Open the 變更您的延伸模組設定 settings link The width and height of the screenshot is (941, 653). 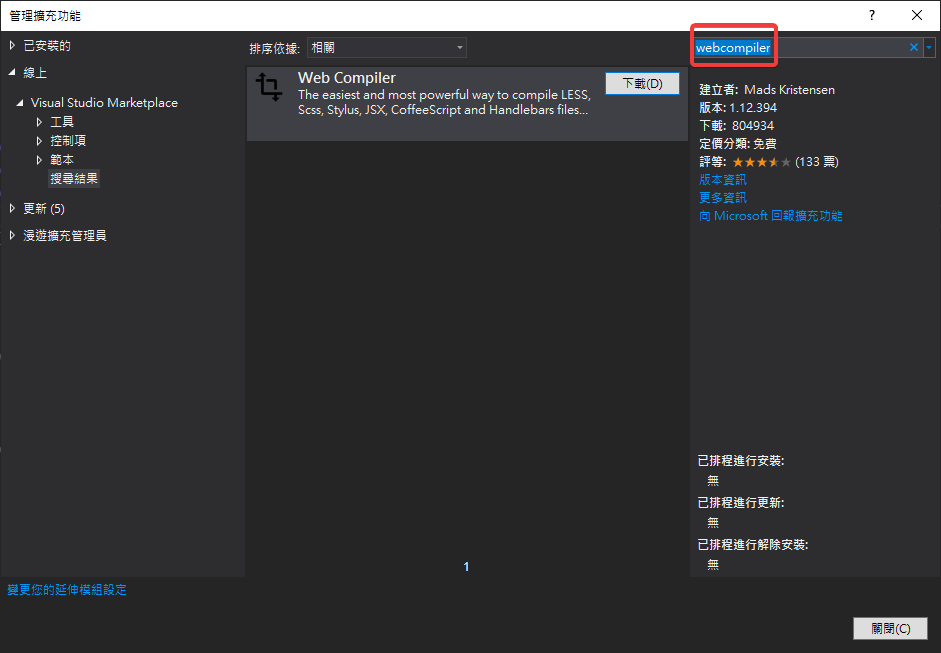coord(67,590)
